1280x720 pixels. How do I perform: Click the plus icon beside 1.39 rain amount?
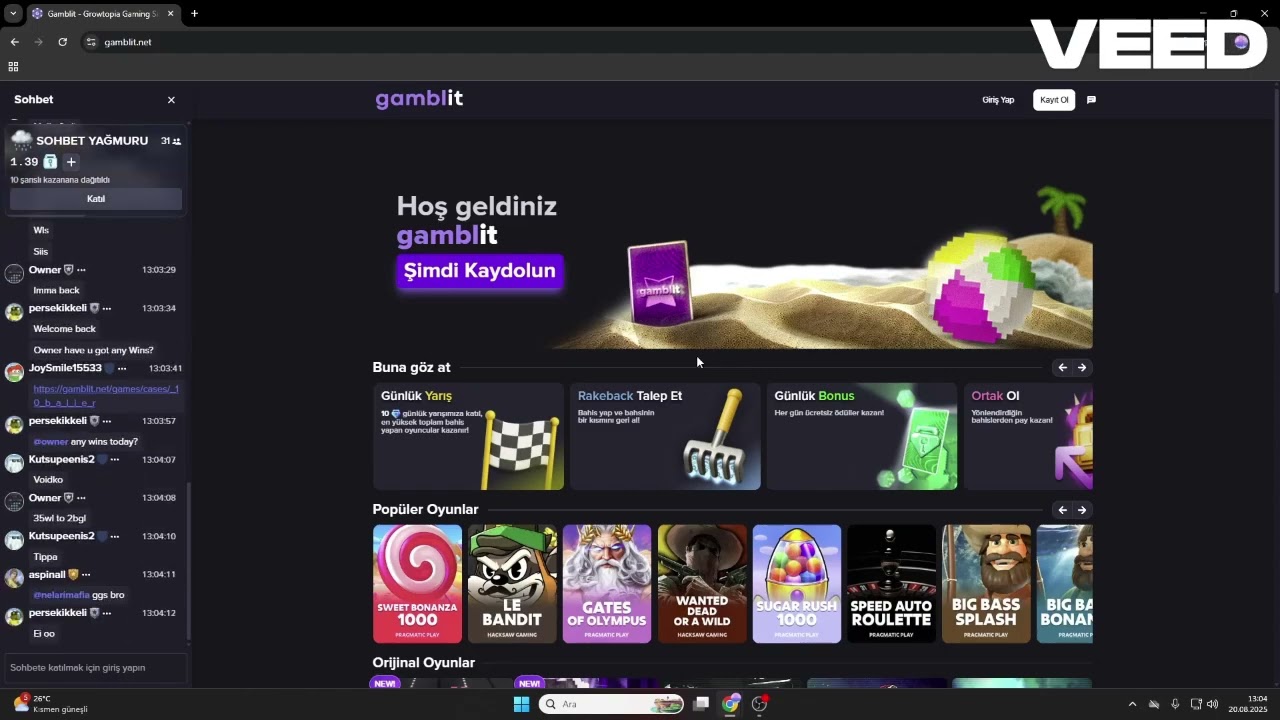pos(71,162)
